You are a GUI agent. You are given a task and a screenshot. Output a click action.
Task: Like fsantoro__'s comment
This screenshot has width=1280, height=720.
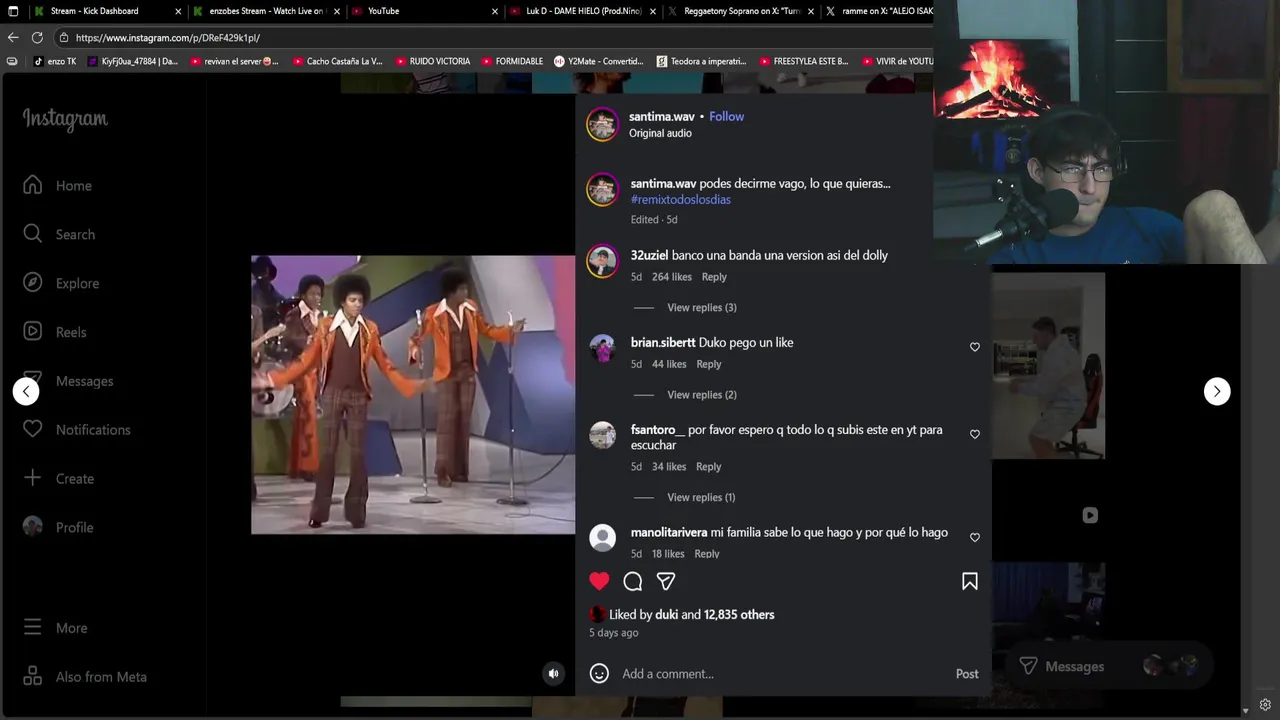pyautogui.click(x=975, y=434)
